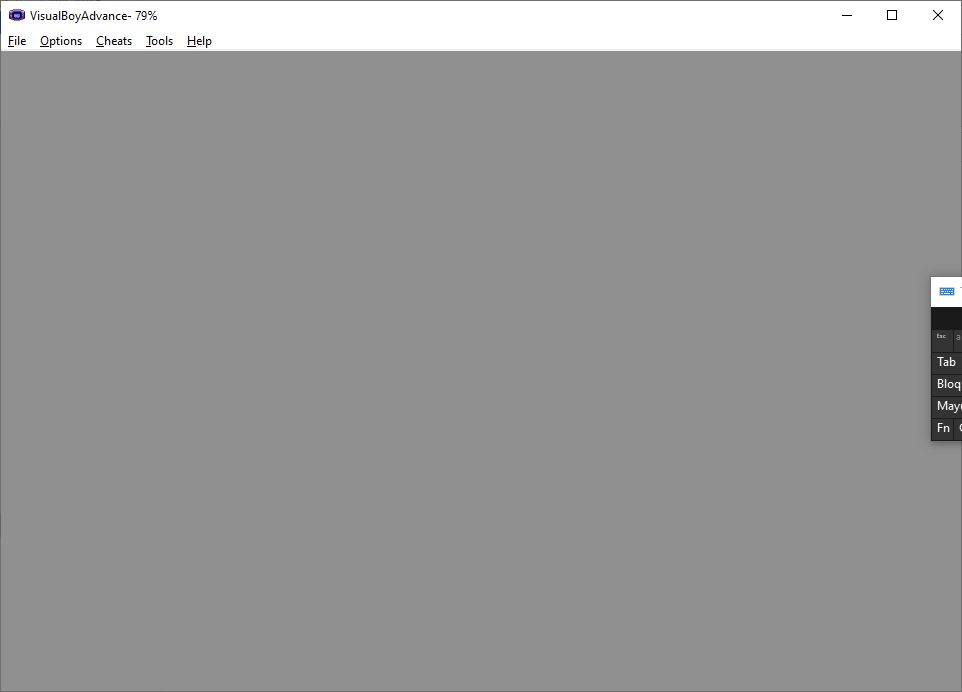Click the on-screen keyboard's white title bar

tap(957, 292)
